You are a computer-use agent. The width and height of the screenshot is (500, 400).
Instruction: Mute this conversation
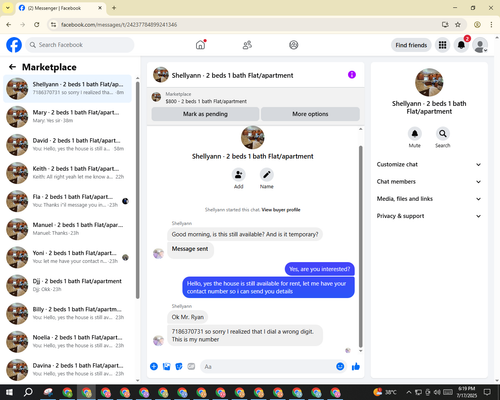(415, 134)
